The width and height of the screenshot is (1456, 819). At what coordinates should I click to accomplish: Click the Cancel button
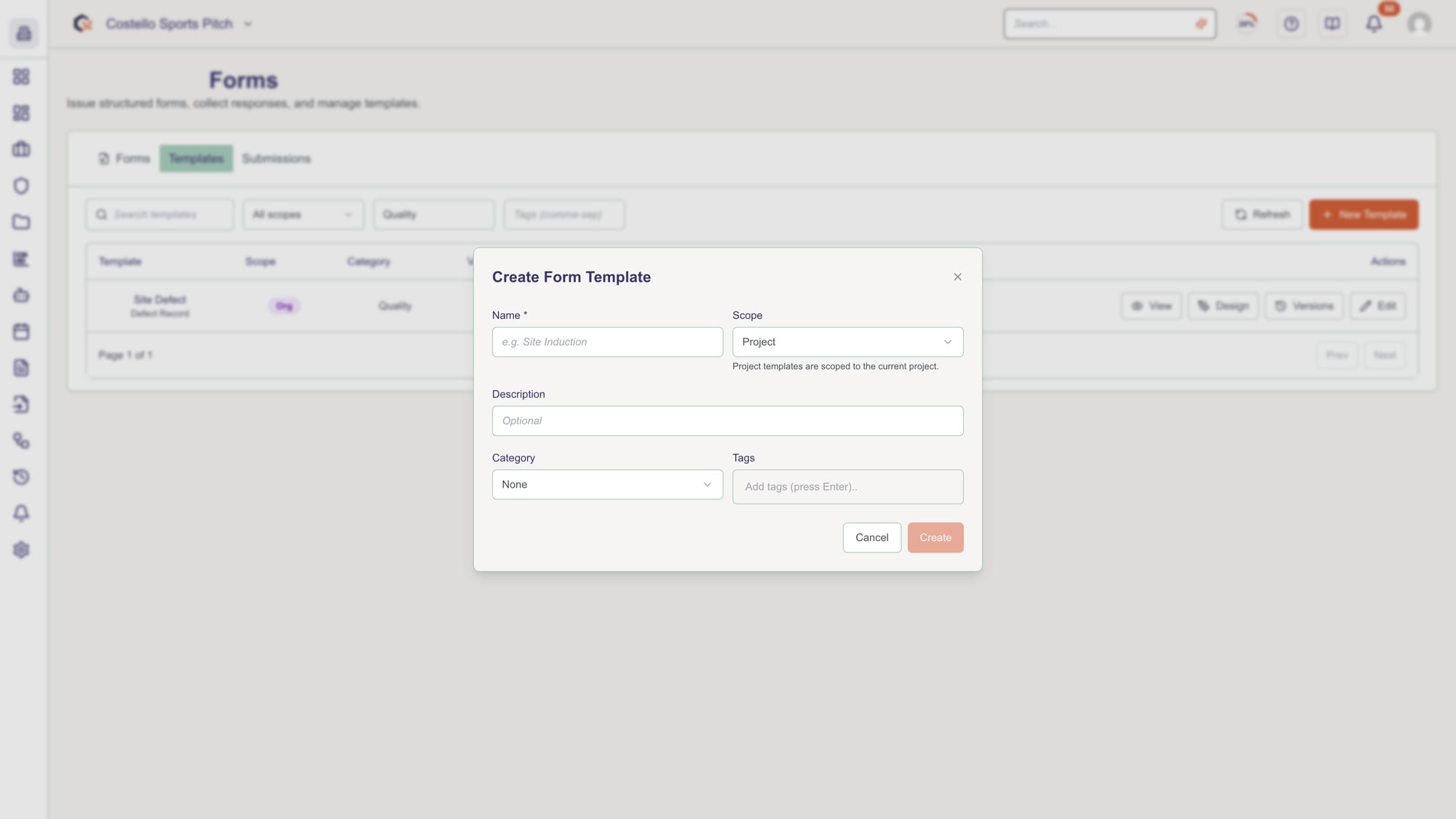[x=871, y=537]
